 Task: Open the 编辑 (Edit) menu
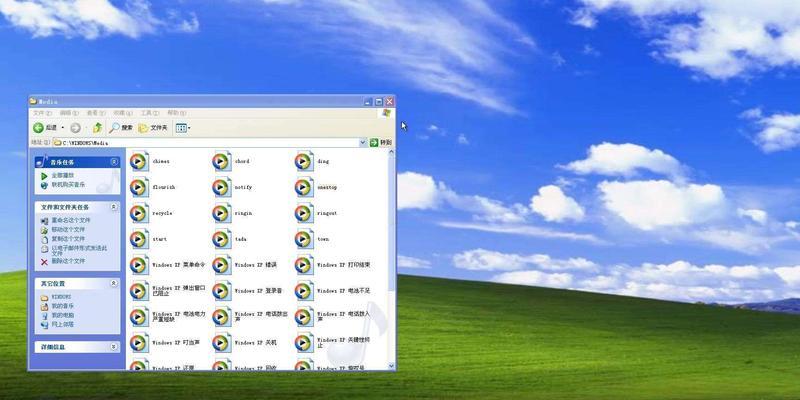pos(69,113)
